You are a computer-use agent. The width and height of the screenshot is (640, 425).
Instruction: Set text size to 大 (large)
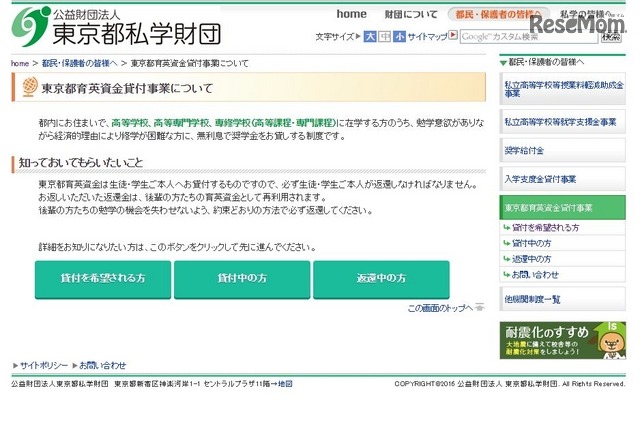click(x=370, y=36)
